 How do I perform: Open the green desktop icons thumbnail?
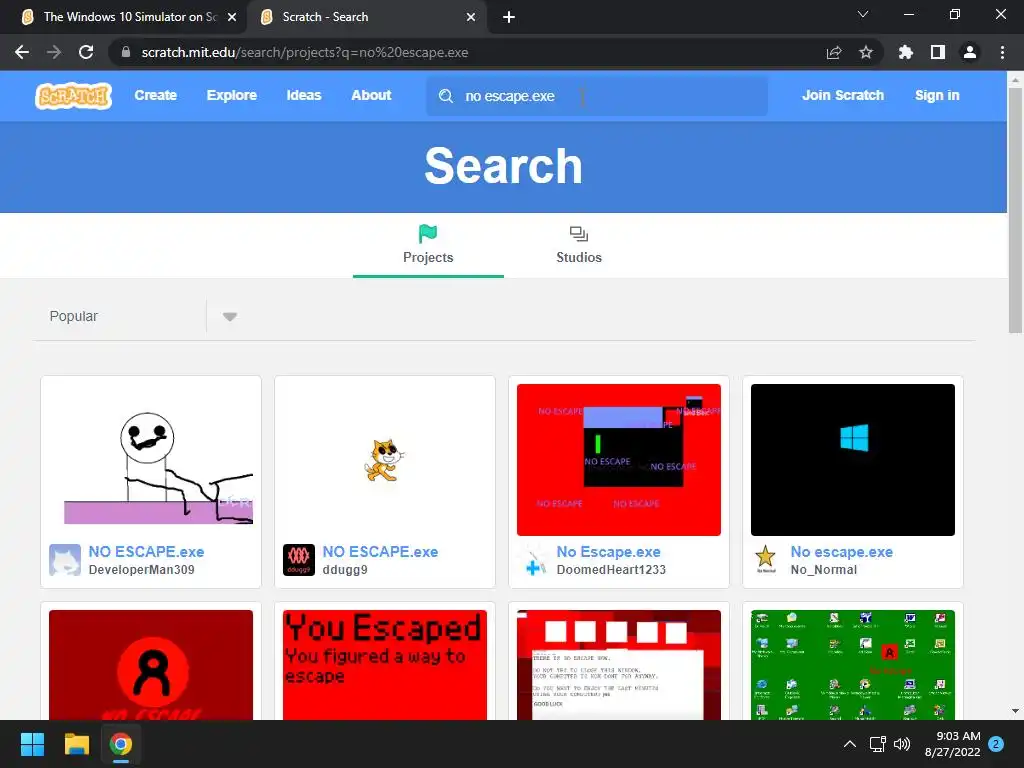[x=852, y=665]
